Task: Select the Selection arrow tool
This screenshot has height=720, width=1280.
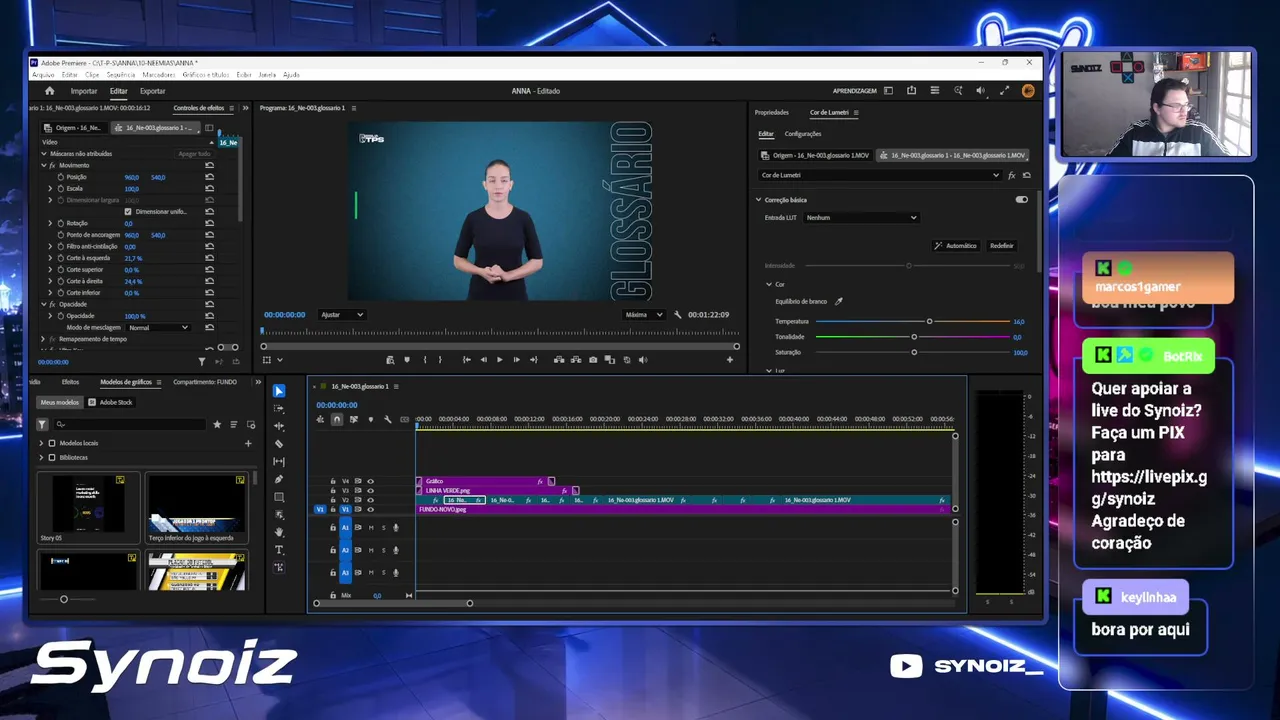Action: point(279,391)
